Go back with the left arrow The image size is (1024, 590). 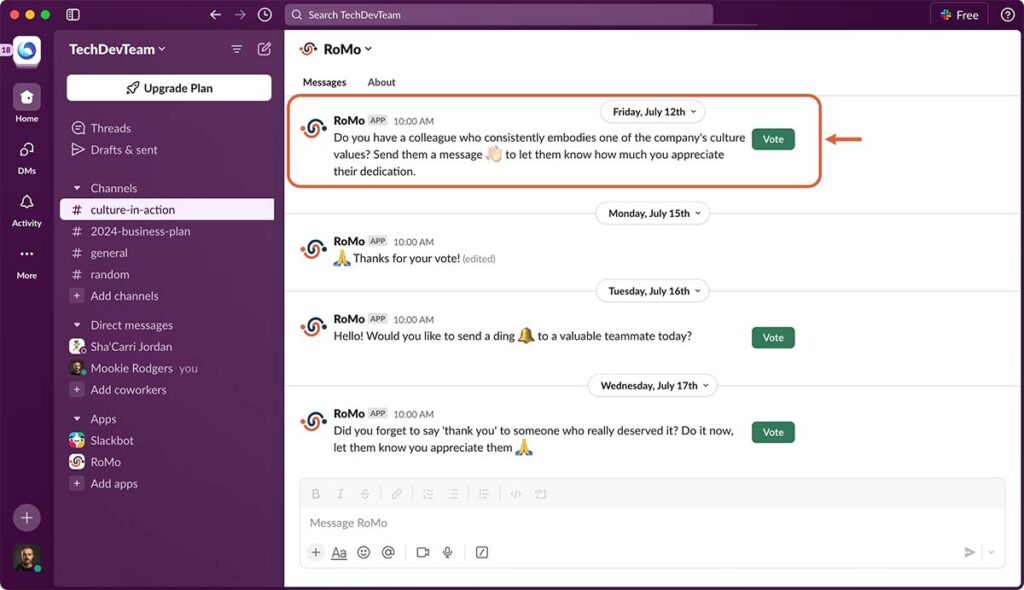click(x=215, y=14)
